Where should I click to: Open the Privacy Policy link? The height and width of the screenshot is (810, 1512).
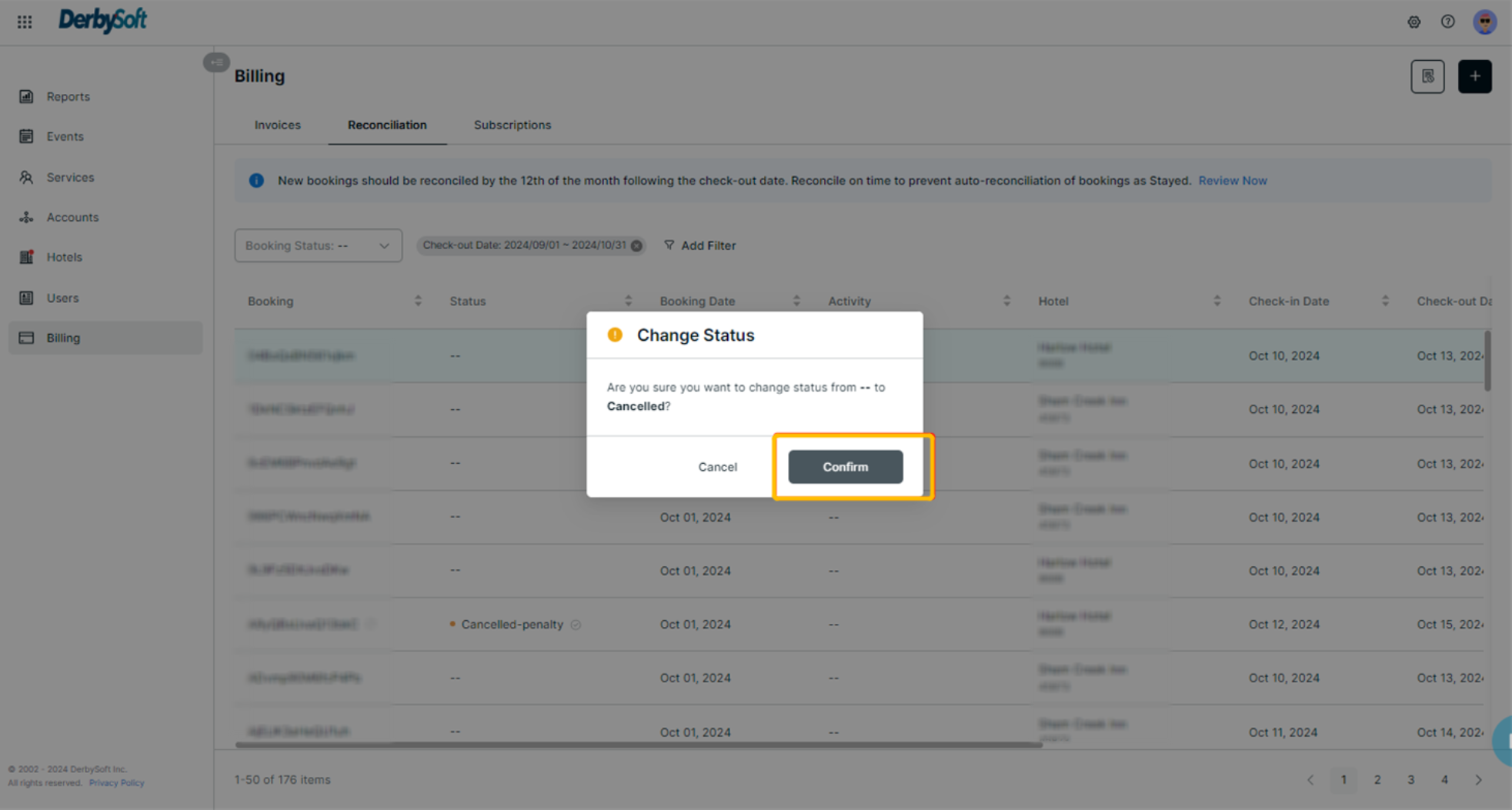(116, 783)
